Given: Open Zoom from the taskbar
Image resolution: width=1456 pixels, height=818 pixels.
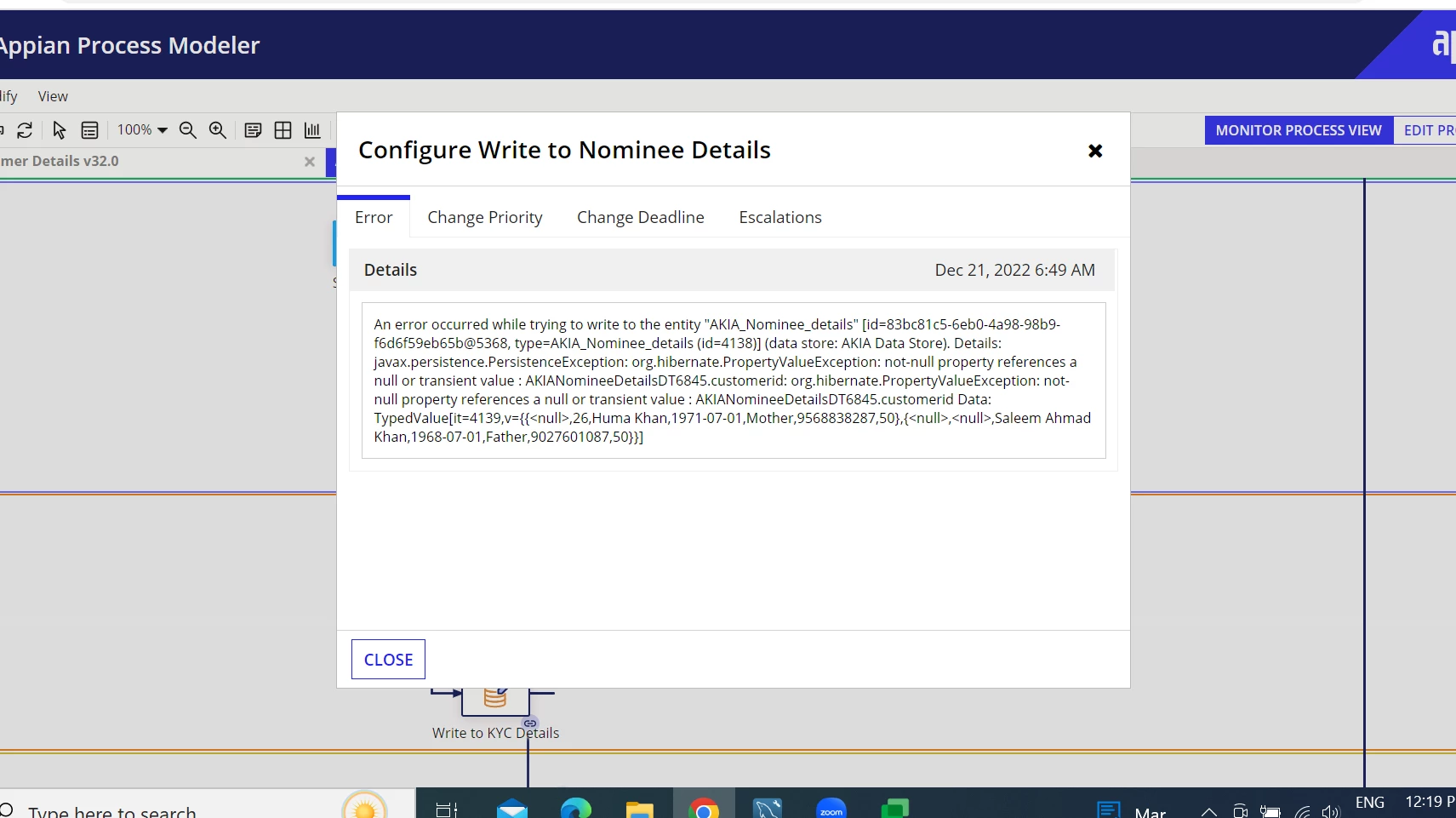Looking at the screenshot, I should [831, 809].
